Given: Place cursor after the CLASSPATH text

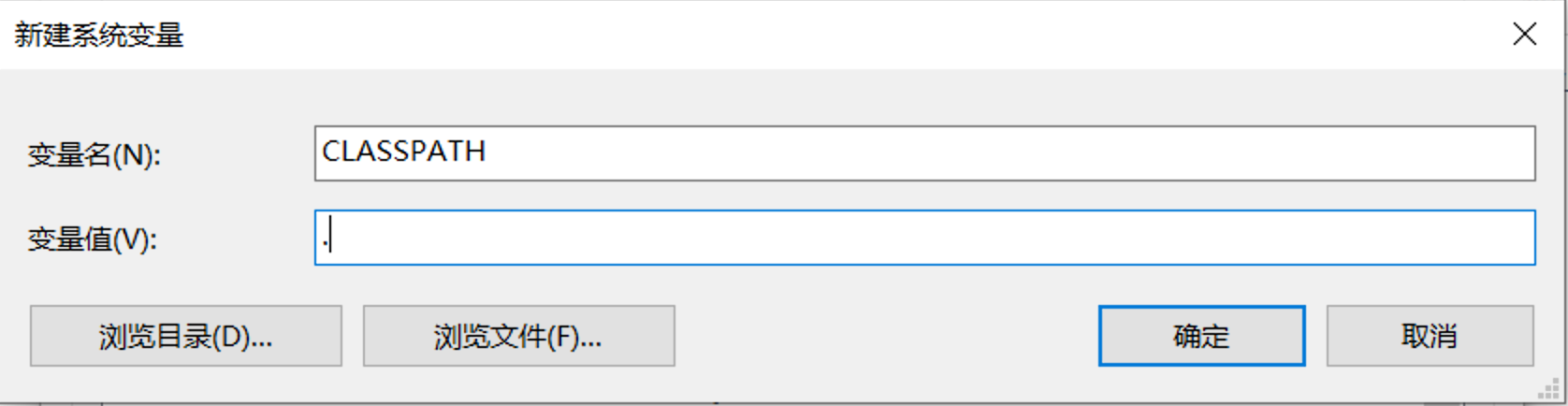Looking at the screenshot, I should (x=487, y=152).
